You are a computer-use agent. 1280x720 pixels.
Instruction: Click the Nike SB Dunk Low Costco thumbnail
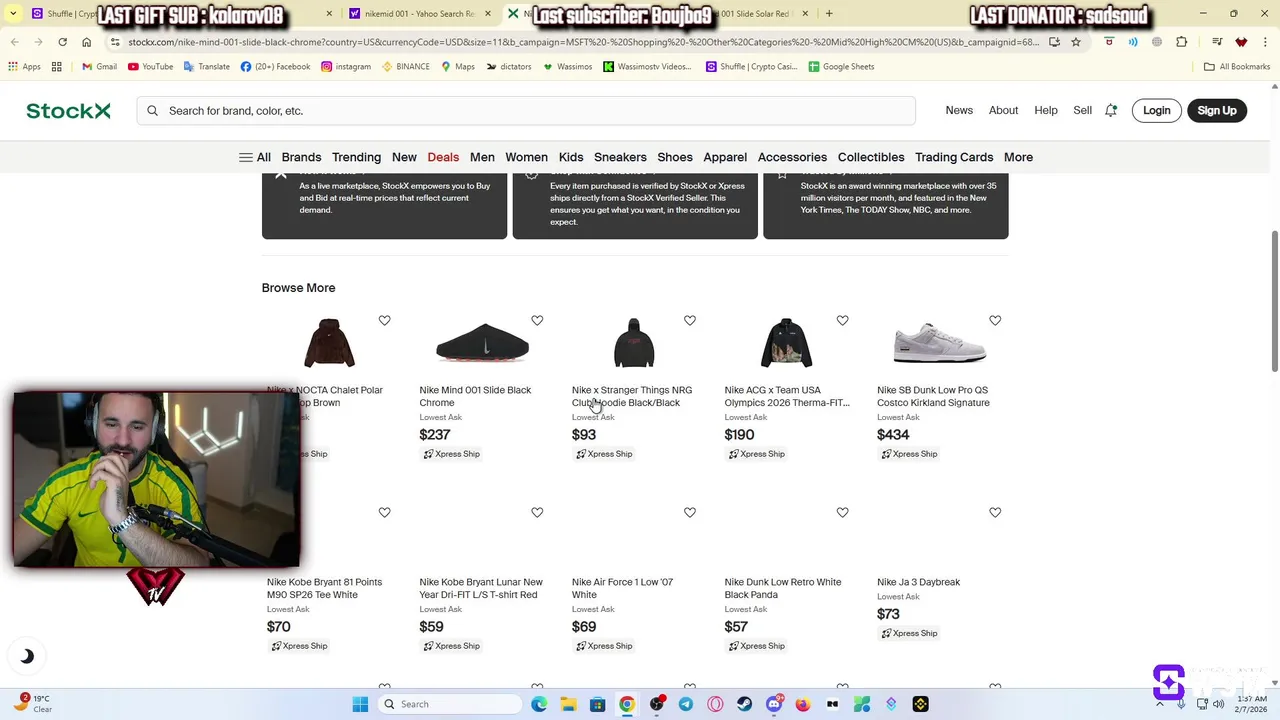pos(940,343)
